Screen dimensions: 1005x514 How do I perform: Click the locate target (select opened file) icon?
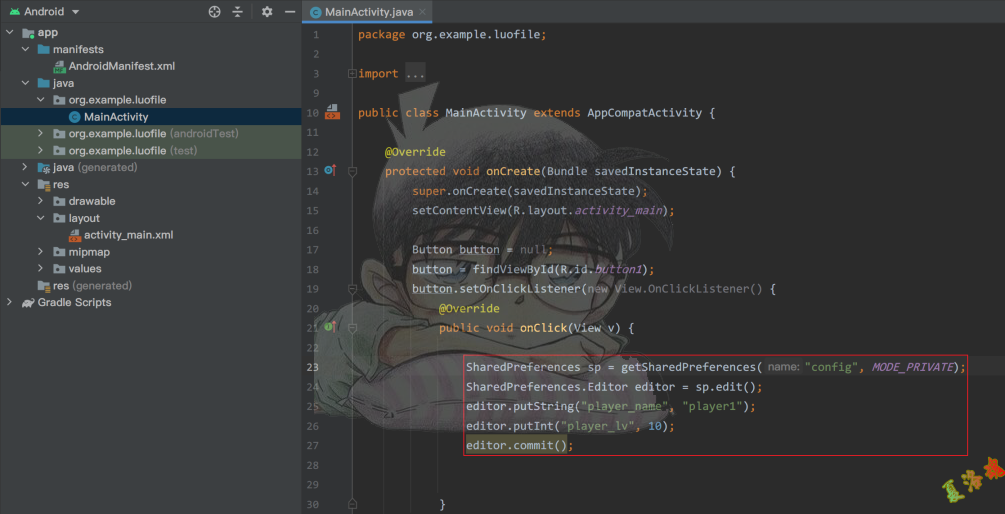pyautogui.click(x=214, y=12)
